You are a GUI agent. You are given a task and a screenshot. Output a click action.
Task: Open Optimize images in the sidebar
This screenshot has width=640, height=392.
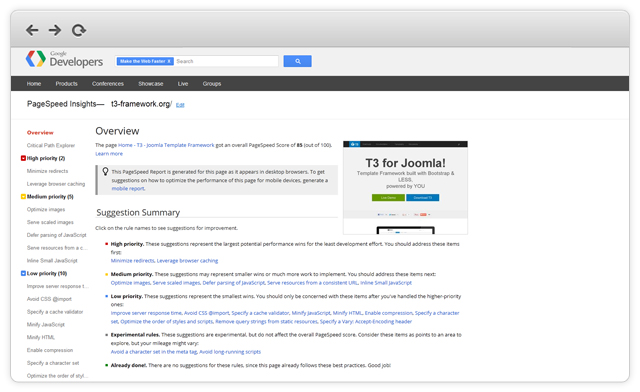(x=46, y=209)
